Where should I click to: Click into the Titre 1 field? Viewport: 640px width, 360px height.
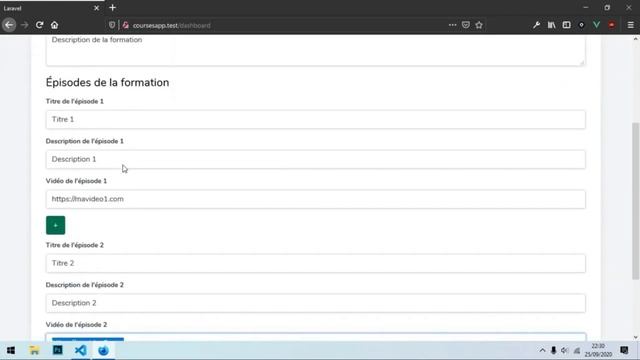pos(316,119)
